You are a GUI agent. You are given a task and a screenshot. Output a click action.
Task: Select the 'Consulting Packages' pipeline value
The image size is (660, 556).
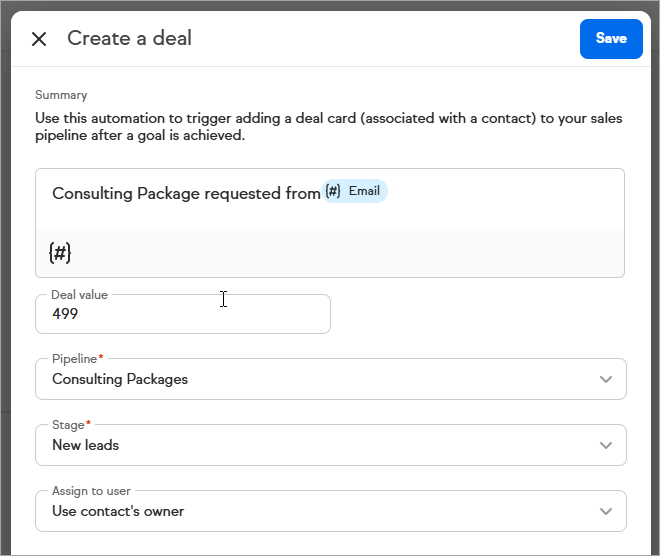click(x=120, y=380)
